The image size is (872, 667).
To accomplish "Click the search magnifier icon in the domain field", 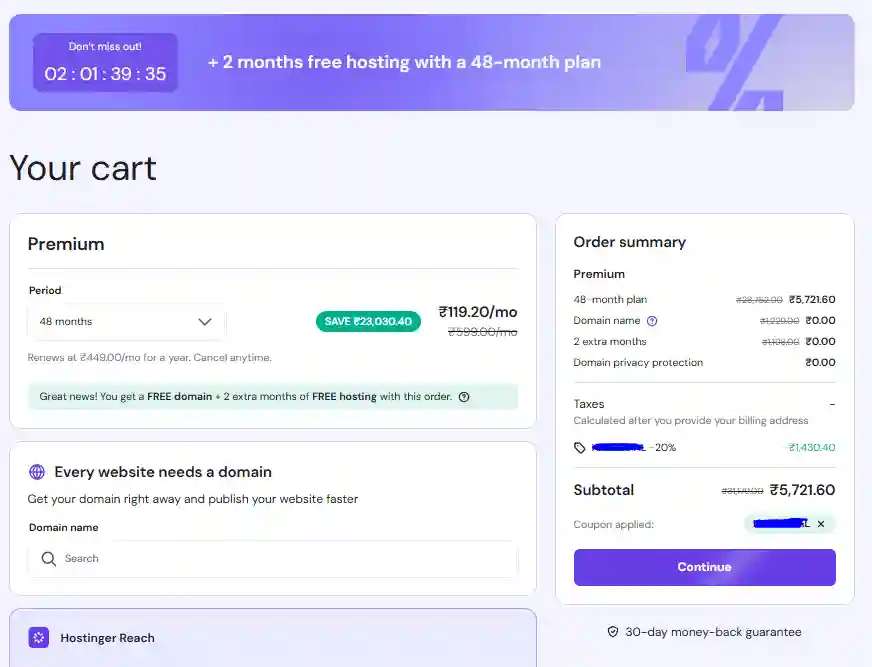I will click(48, 559).
